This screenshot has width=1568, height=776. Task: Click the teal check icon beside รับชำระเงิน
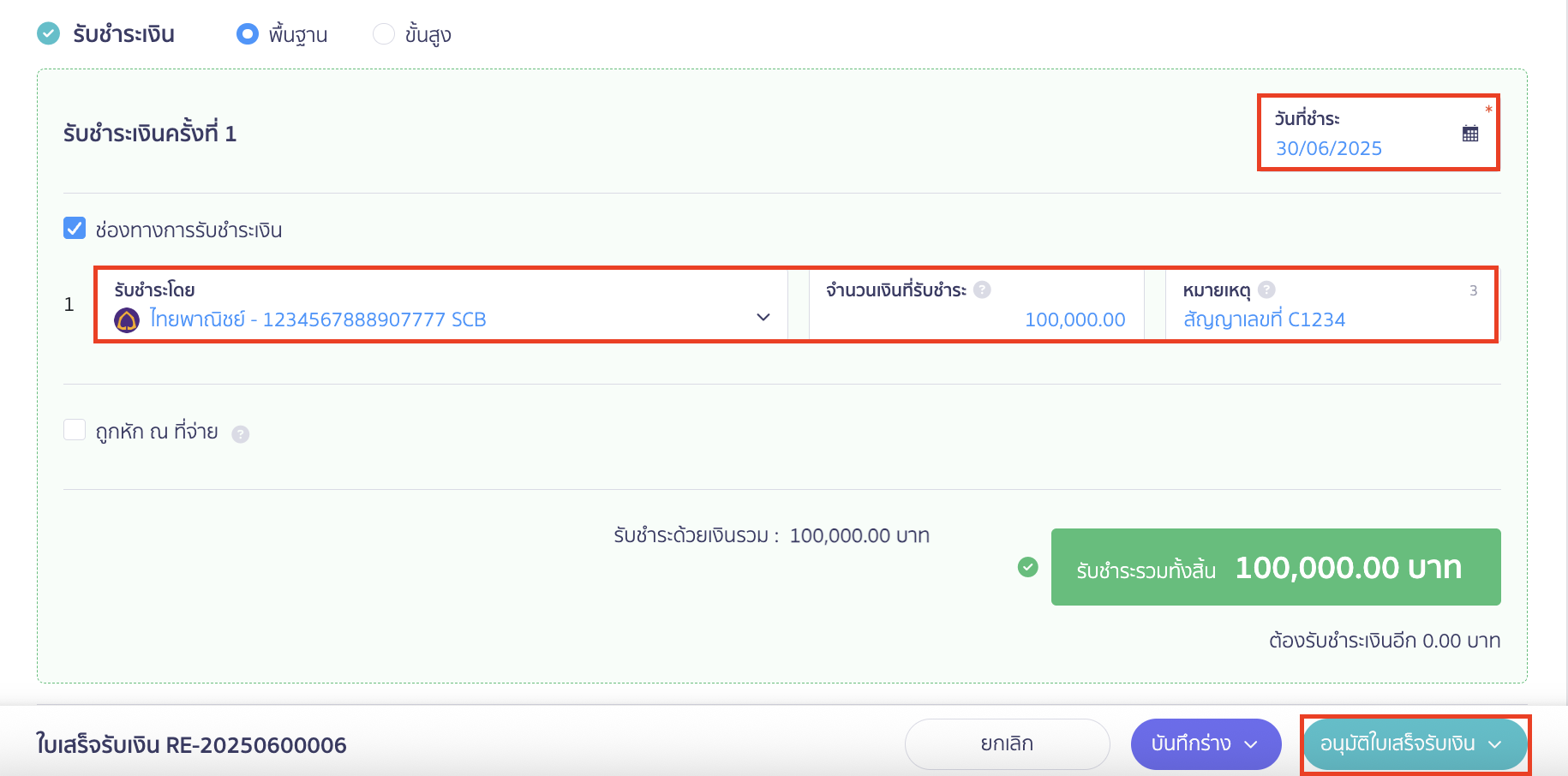tap(49, 34)
